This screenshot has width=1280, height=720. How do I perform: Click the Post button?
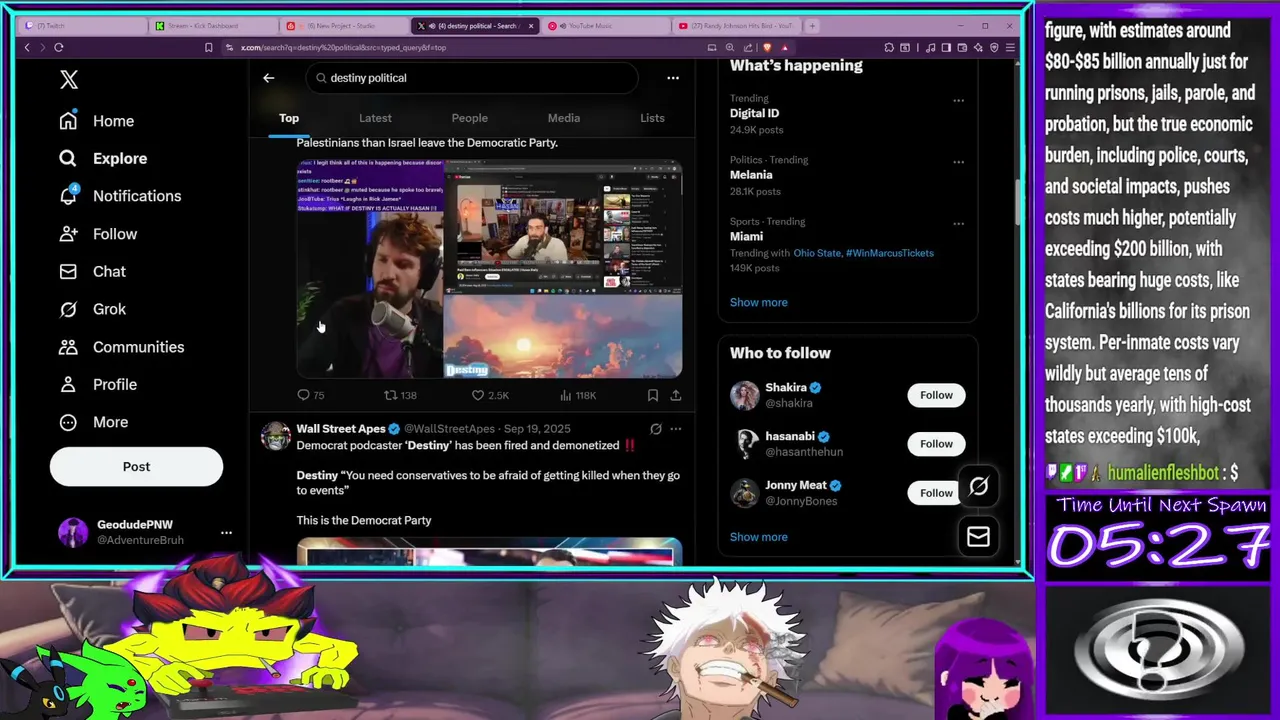(x=136, y=467)
